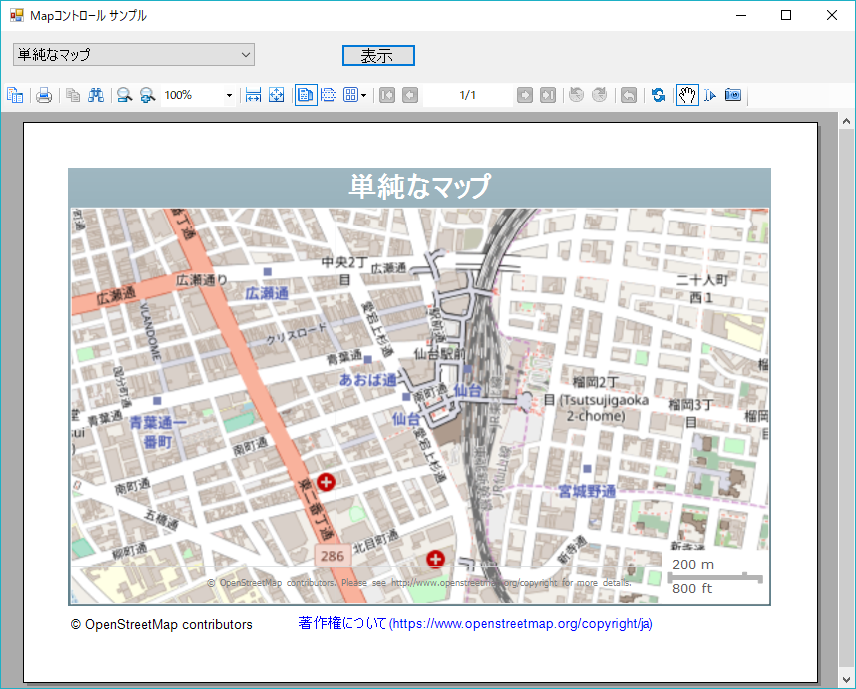Open the 100% zoom level dropdown
The image size is (856, 689).
click(229, 96)
